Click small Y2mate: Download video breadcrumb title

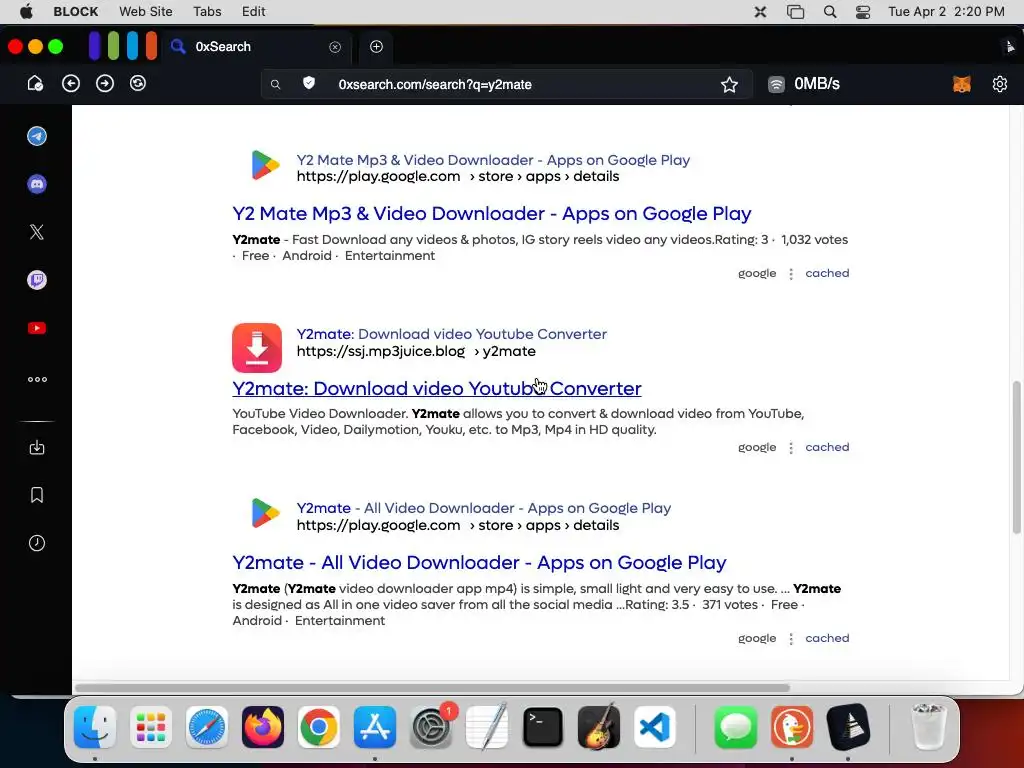point(451,334)
